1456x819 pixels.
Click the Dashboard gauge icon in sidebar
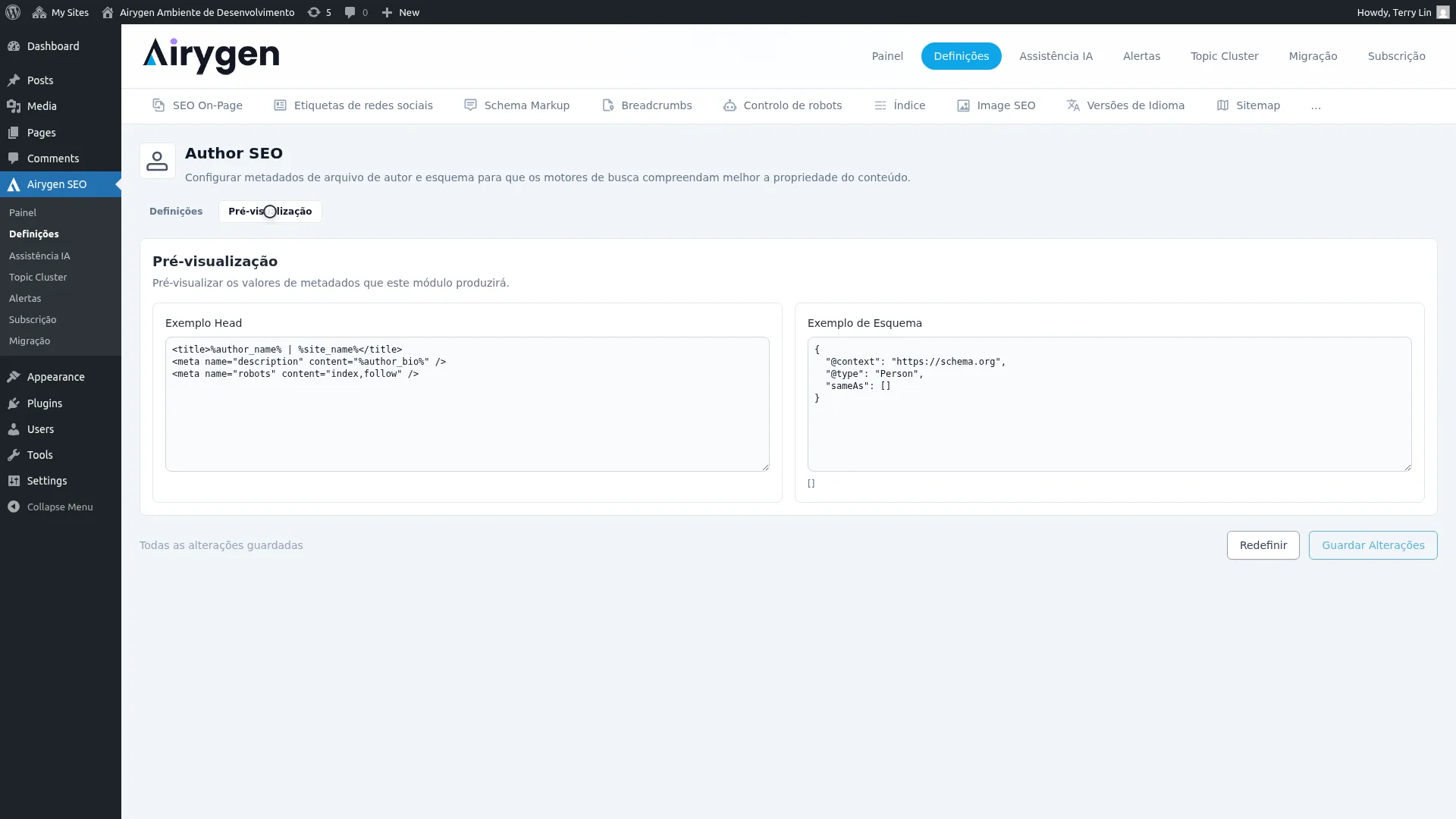tap(14, 46)
